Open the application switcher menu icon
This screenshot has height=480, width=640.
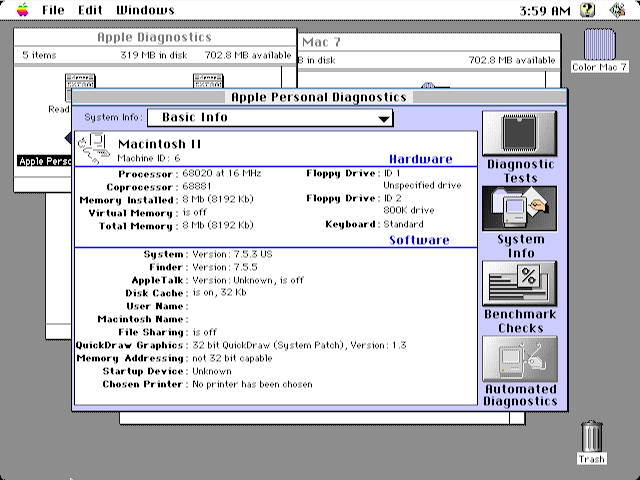click(618, 10)
